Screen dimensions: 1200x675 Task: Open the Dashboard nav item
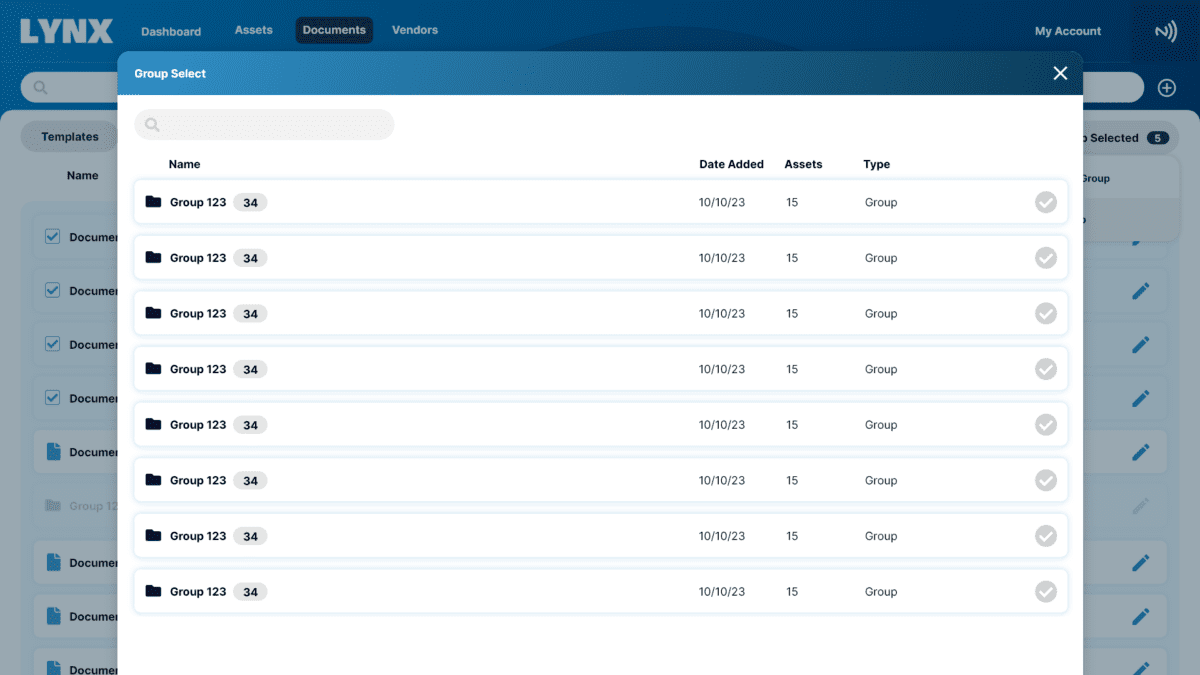pos(171,31)
